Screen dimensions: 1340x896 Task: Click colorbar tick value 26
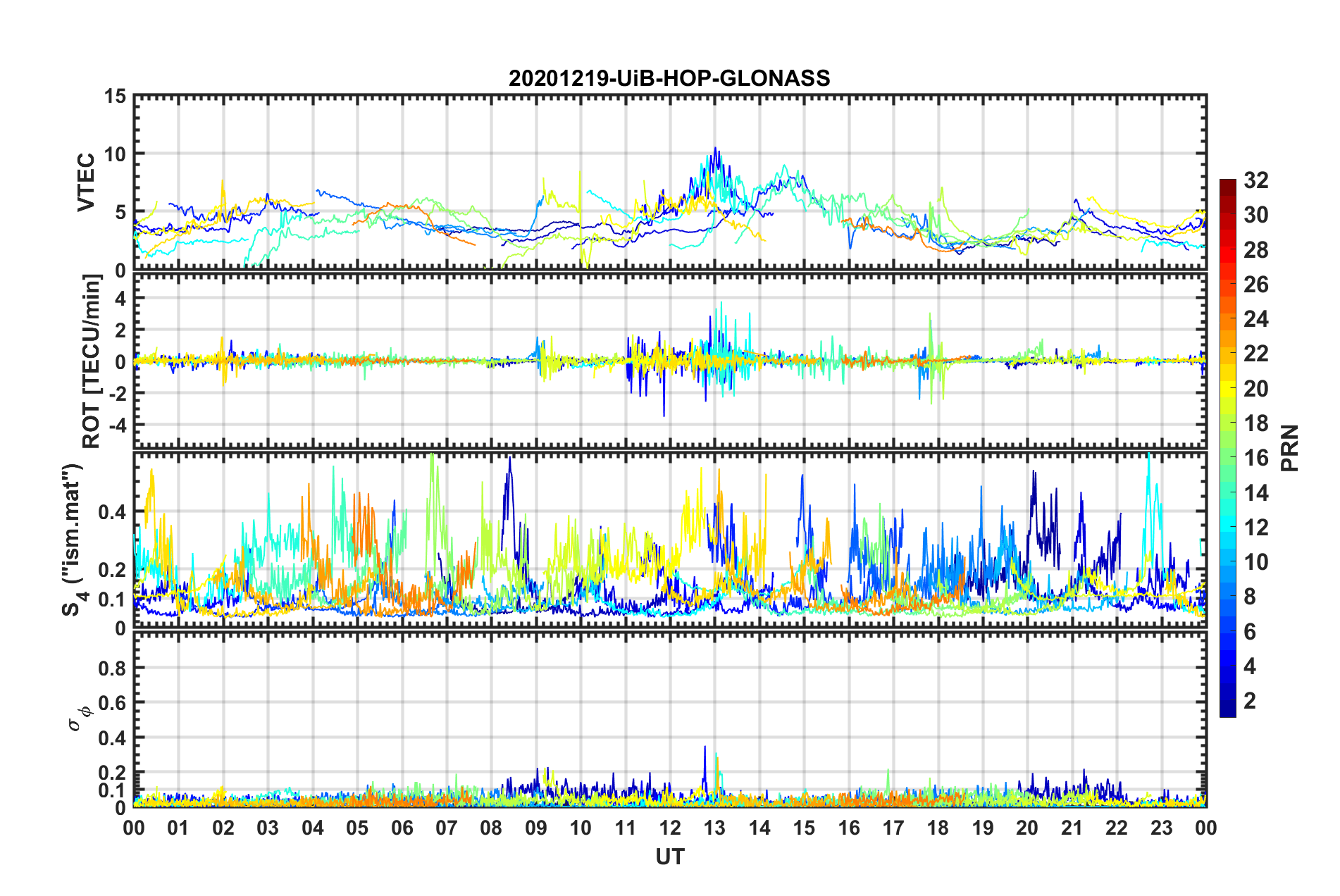tap(1255, 285)
